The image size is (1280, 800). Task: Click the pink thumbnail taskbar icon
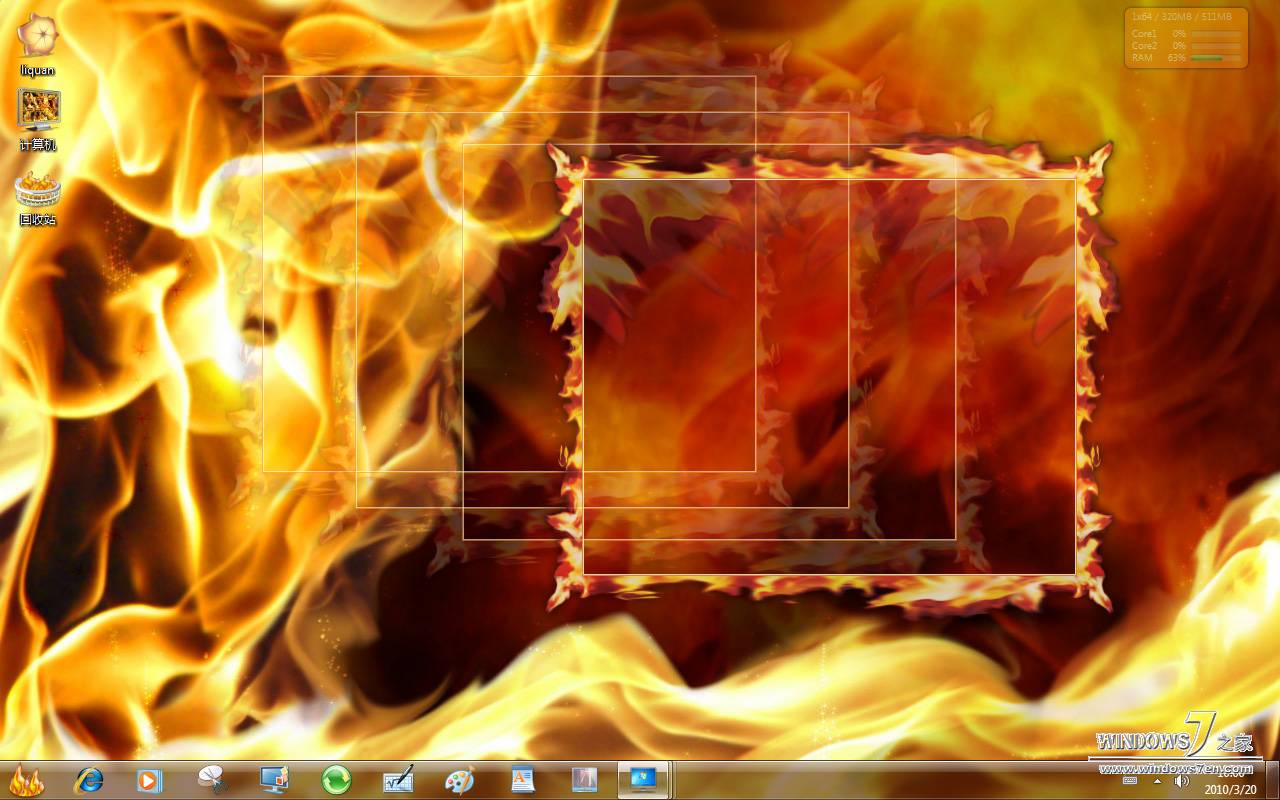coord(584,780)
